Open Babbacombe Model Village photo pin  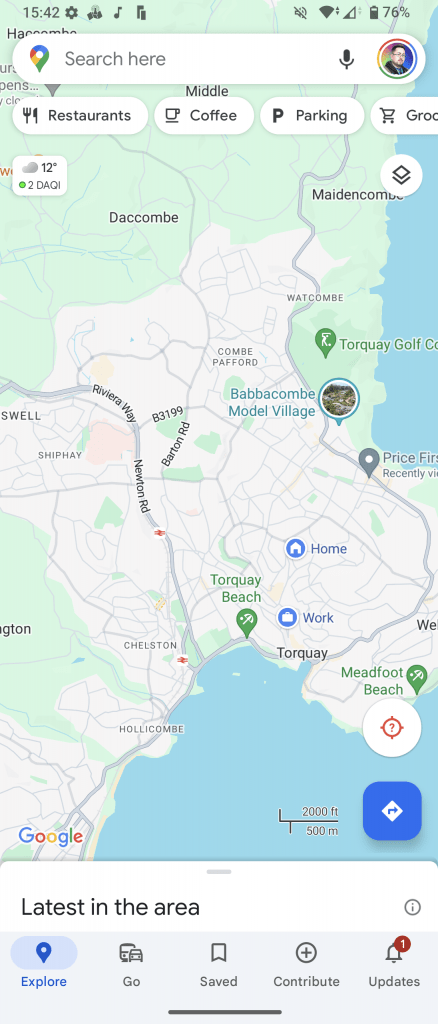coord(339,400)
